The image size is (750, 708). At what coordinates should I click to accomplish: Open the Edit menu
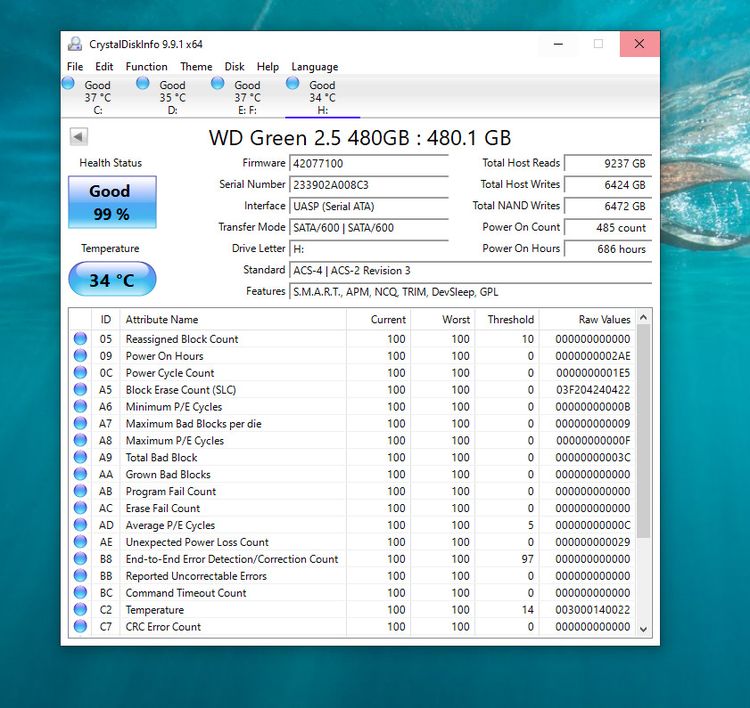coord(104,66)
